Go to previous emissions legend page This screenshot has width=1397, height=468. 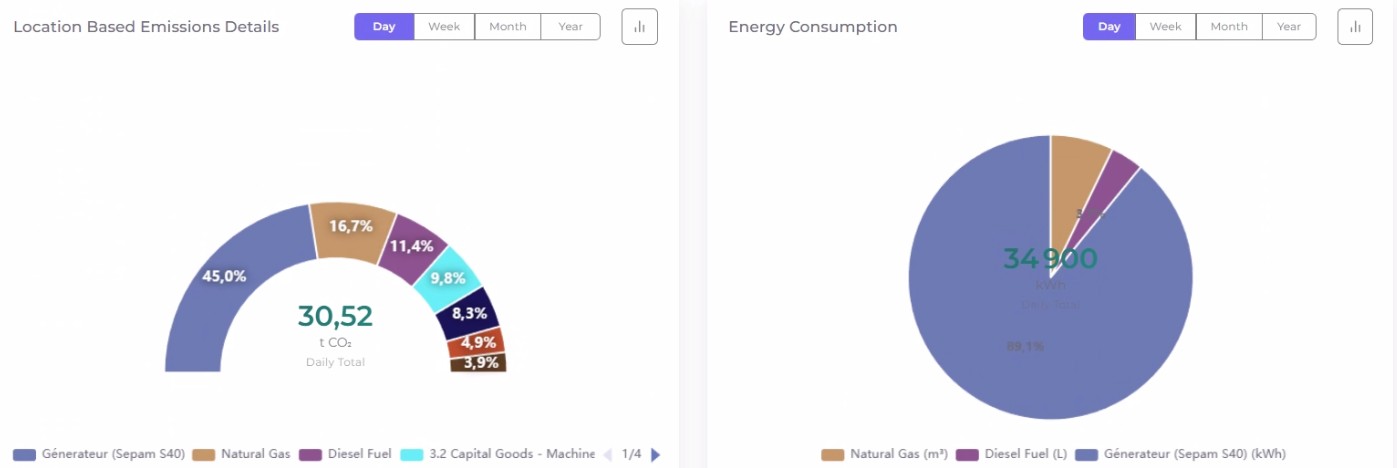tap(607, 455)
